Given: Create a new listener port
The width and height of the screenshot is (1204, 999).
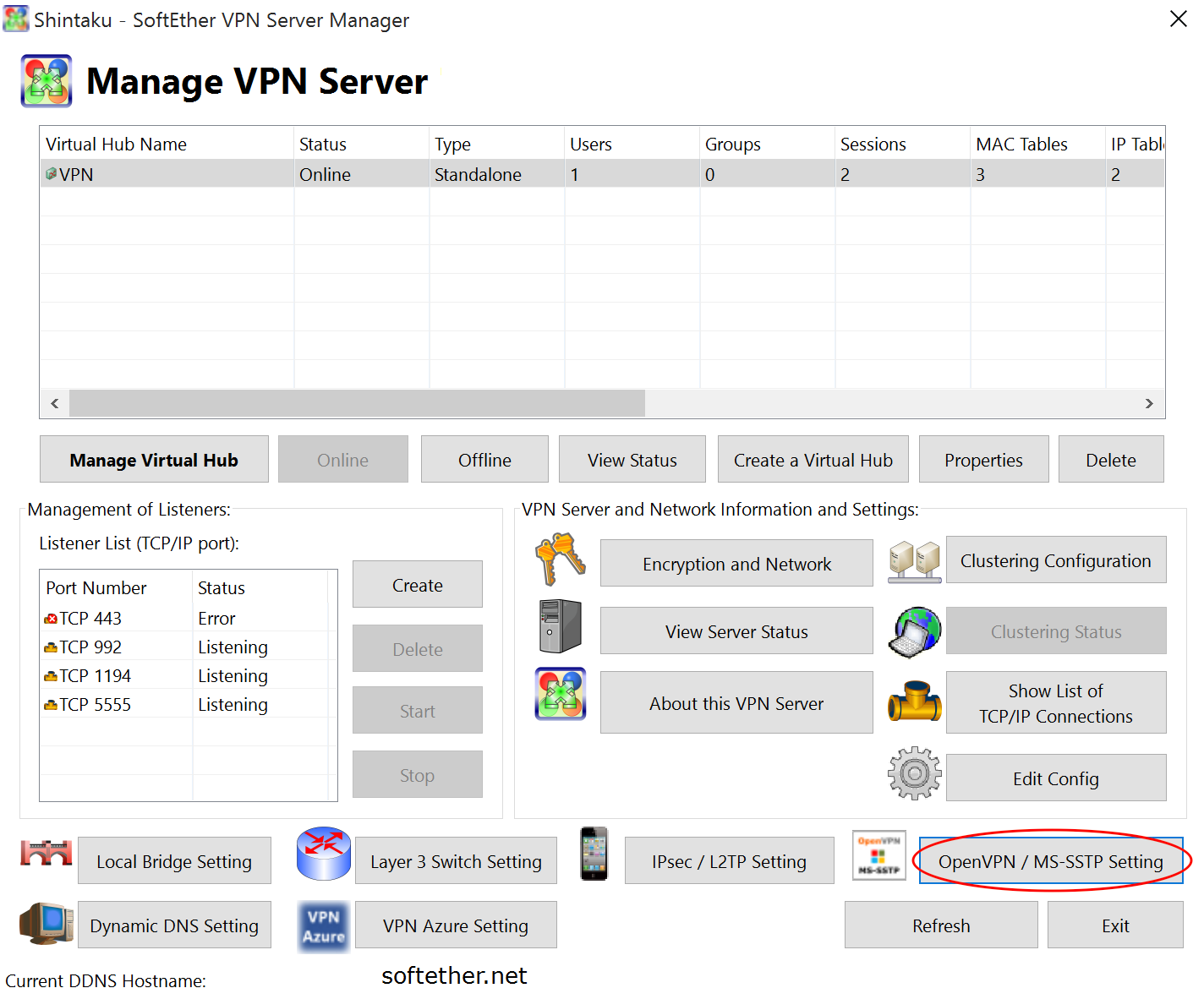Looking at the screenshot, I should (x=418, y=584).
